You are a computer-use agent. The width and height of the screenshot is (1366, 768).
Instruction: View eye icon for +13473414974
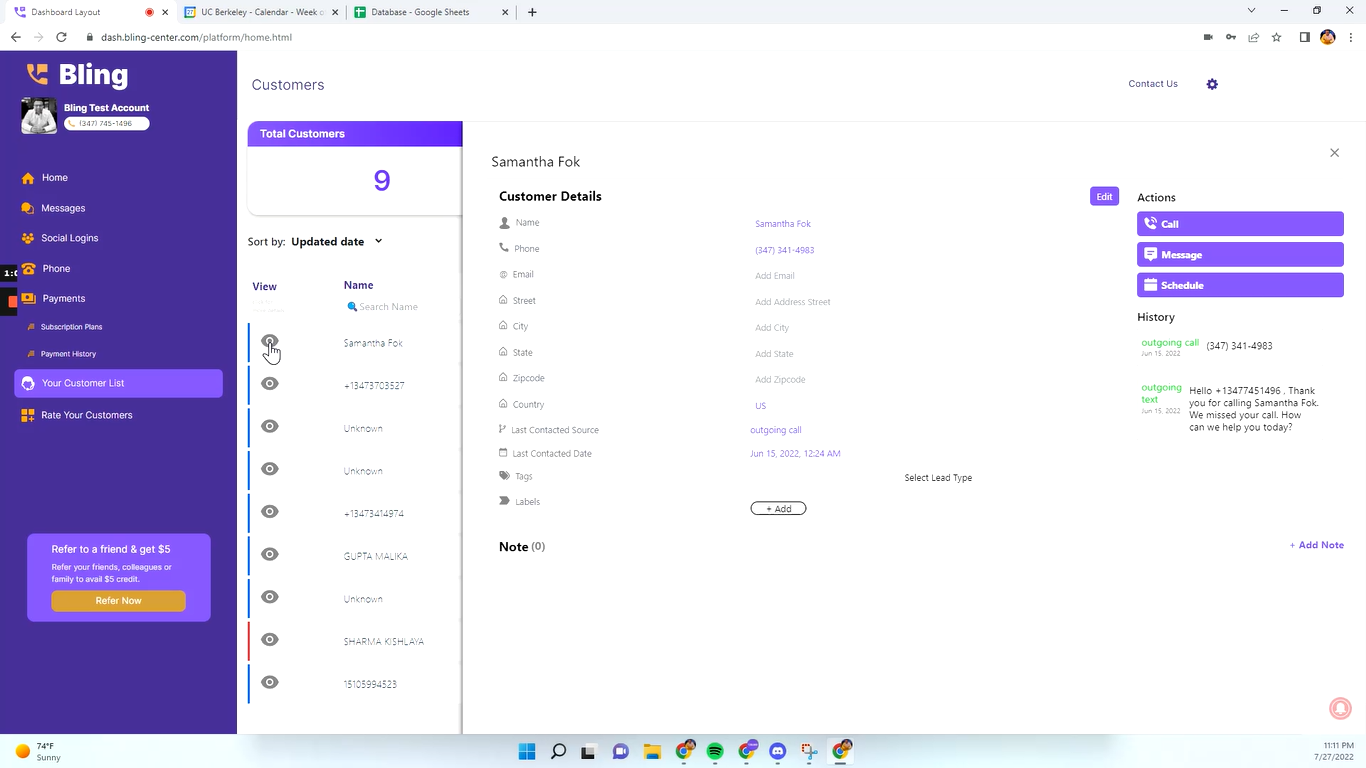tap(270, 512)
